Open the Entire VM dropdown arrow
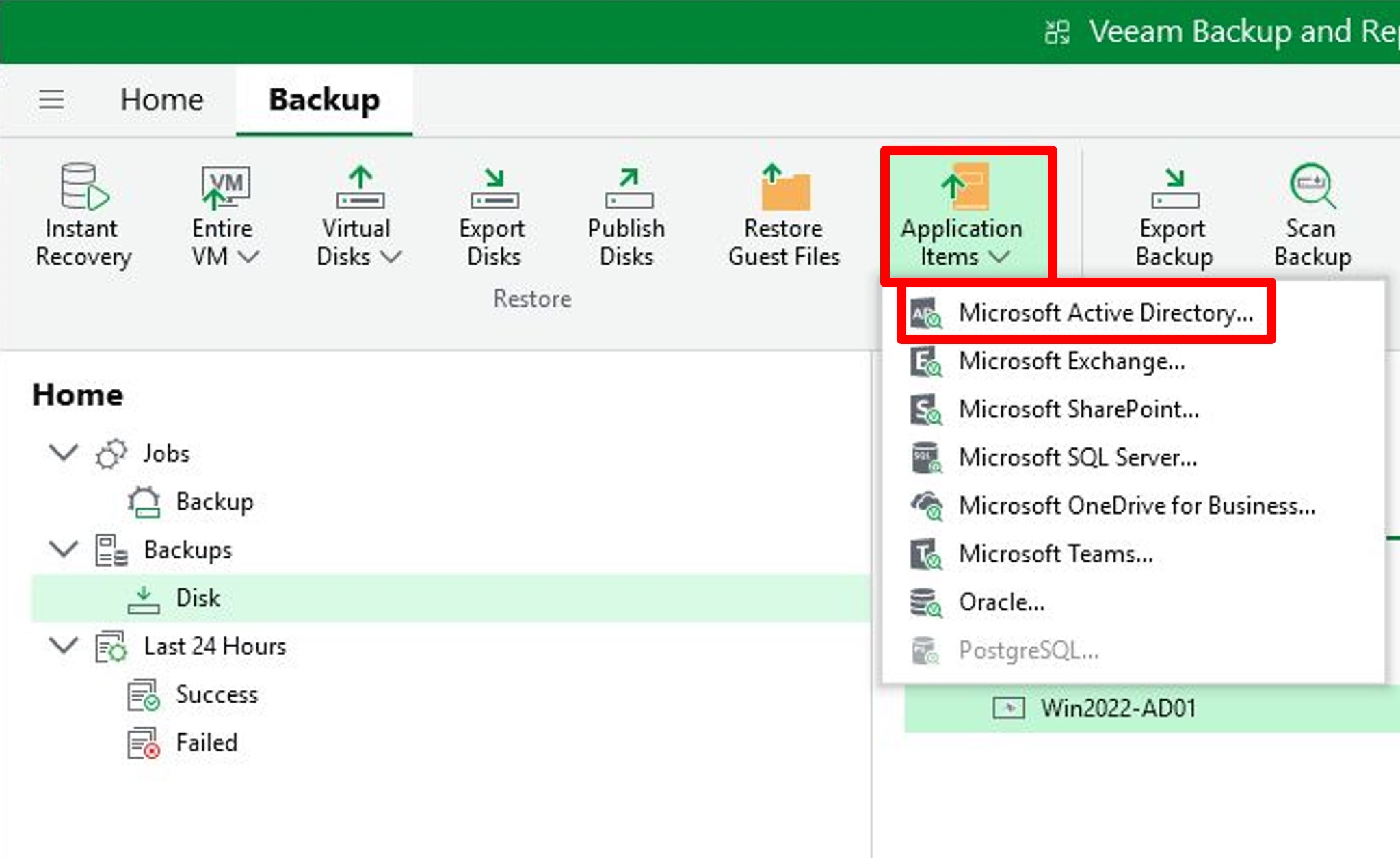This screenshot has height=858, width=1400. click(x=249, y=258)
